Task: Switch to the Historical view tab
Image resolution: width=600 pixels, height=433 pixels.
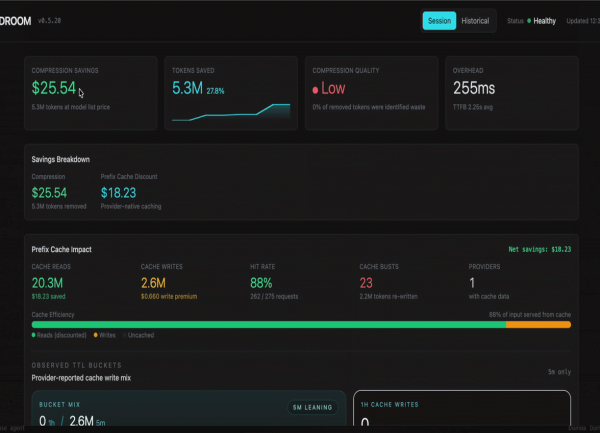Action: click(x=475, y=21)
